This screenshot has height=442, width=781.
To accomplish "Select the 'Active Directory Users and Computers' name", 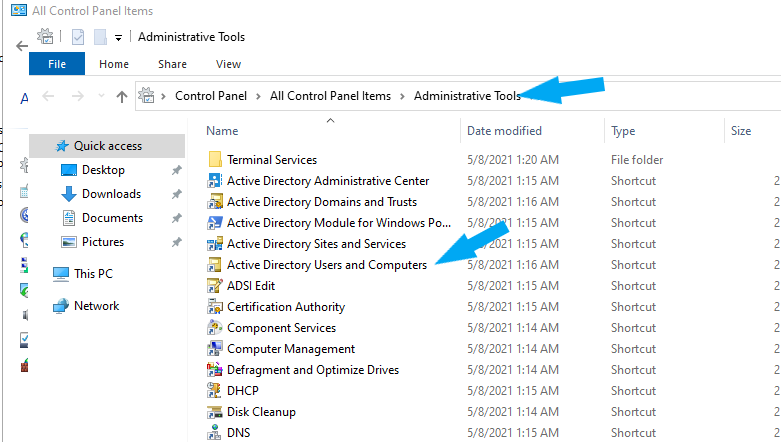I will coord(327,265).
